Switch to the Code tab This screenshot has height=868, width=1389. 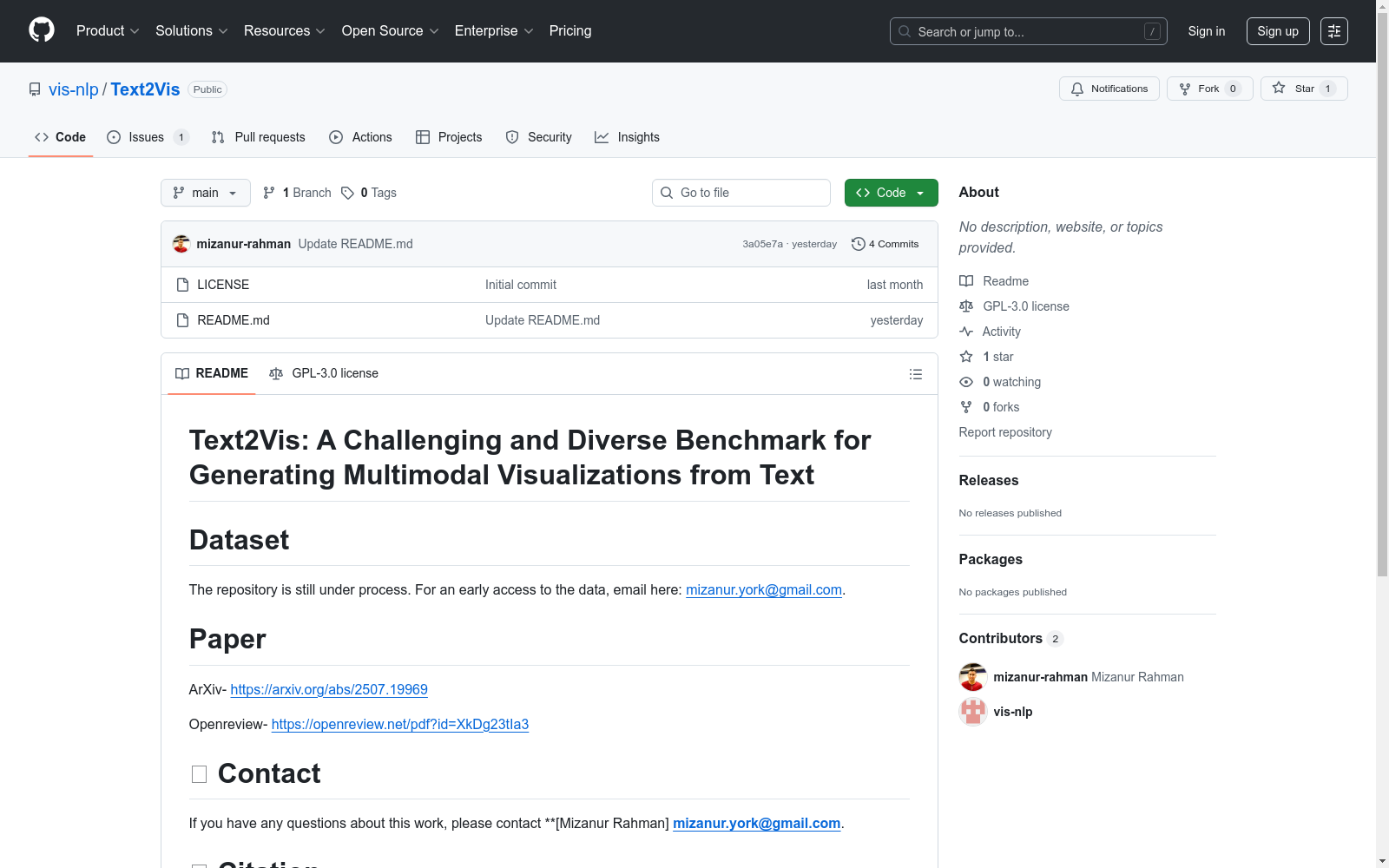click(61, 137)
